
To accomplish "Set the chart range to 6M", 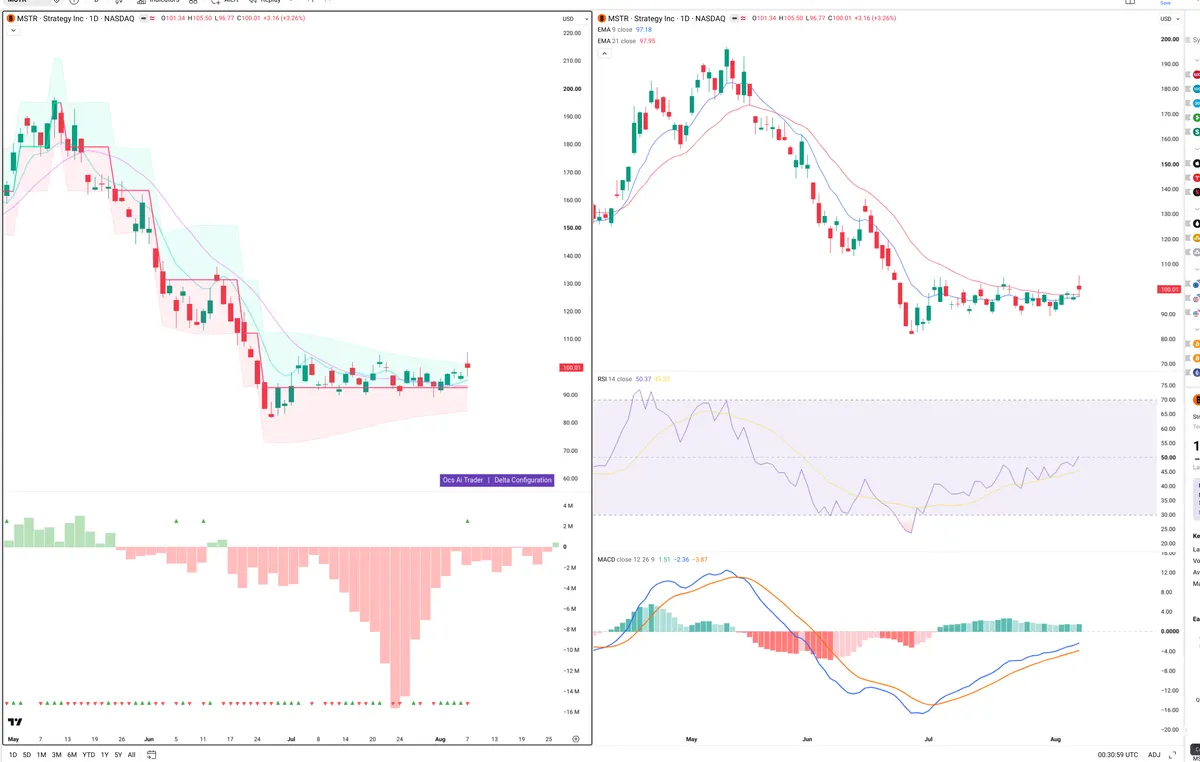I will pyautogui.click(x=72, y=754).
